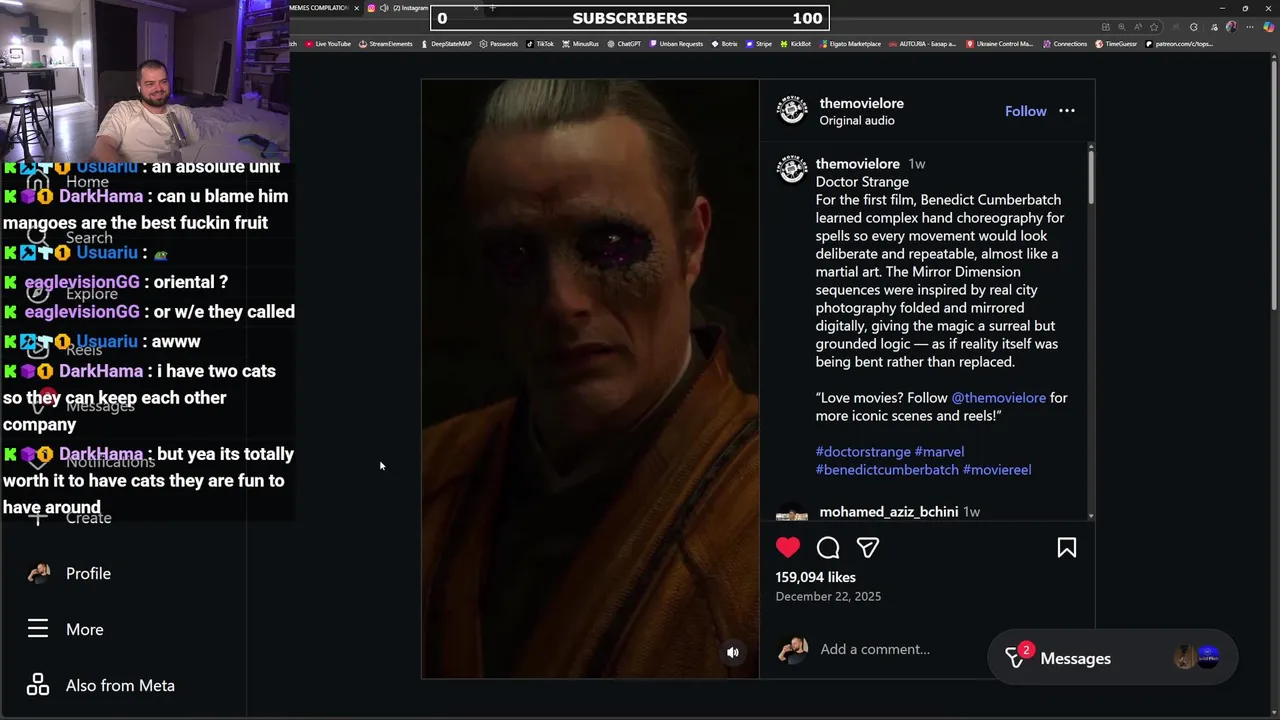Open the ChatGPT bookmark
This screenshot has width=1280, height=720.
click(x=624, y=44)
